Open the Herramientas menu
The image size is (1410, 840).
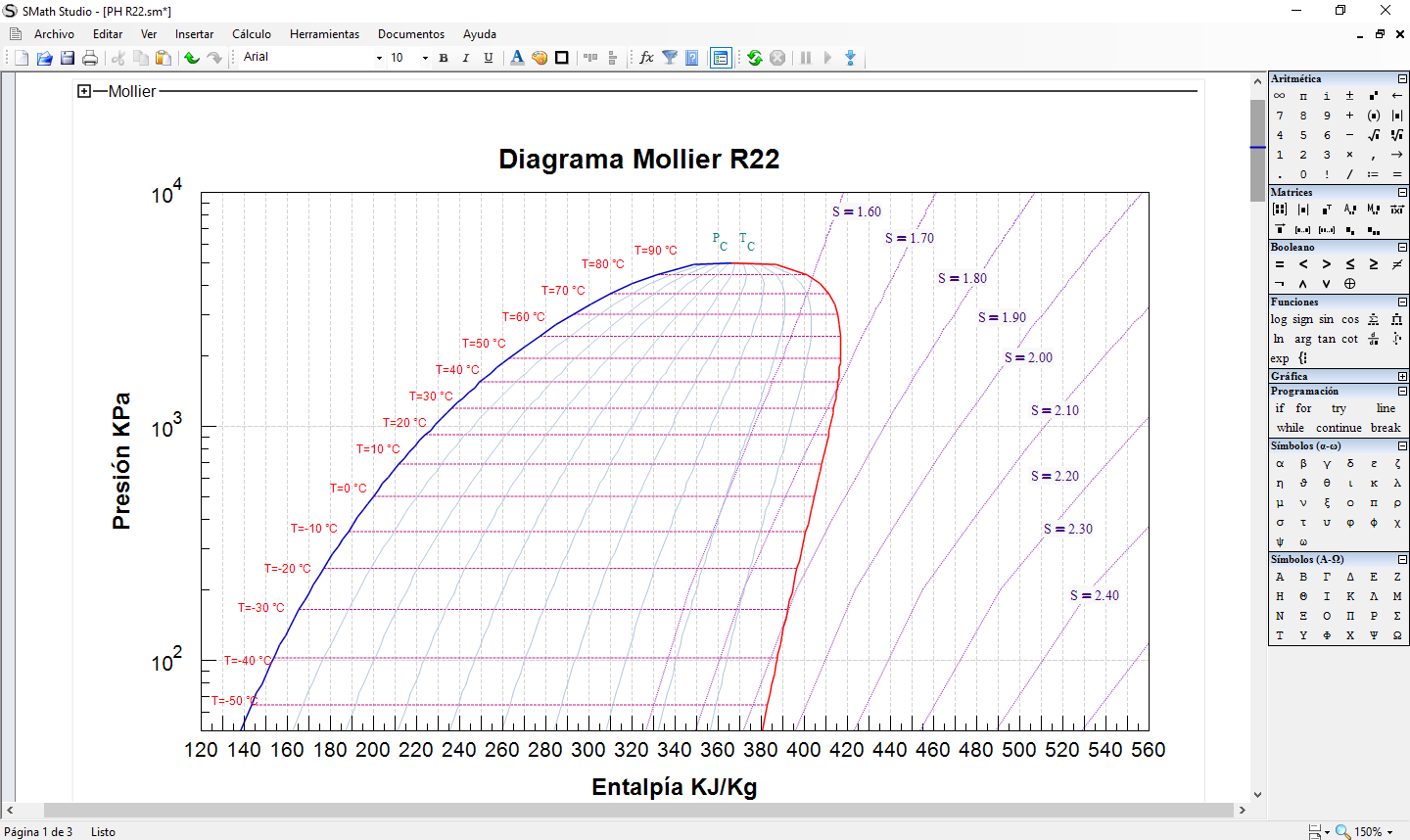click(x=324, y=34)
